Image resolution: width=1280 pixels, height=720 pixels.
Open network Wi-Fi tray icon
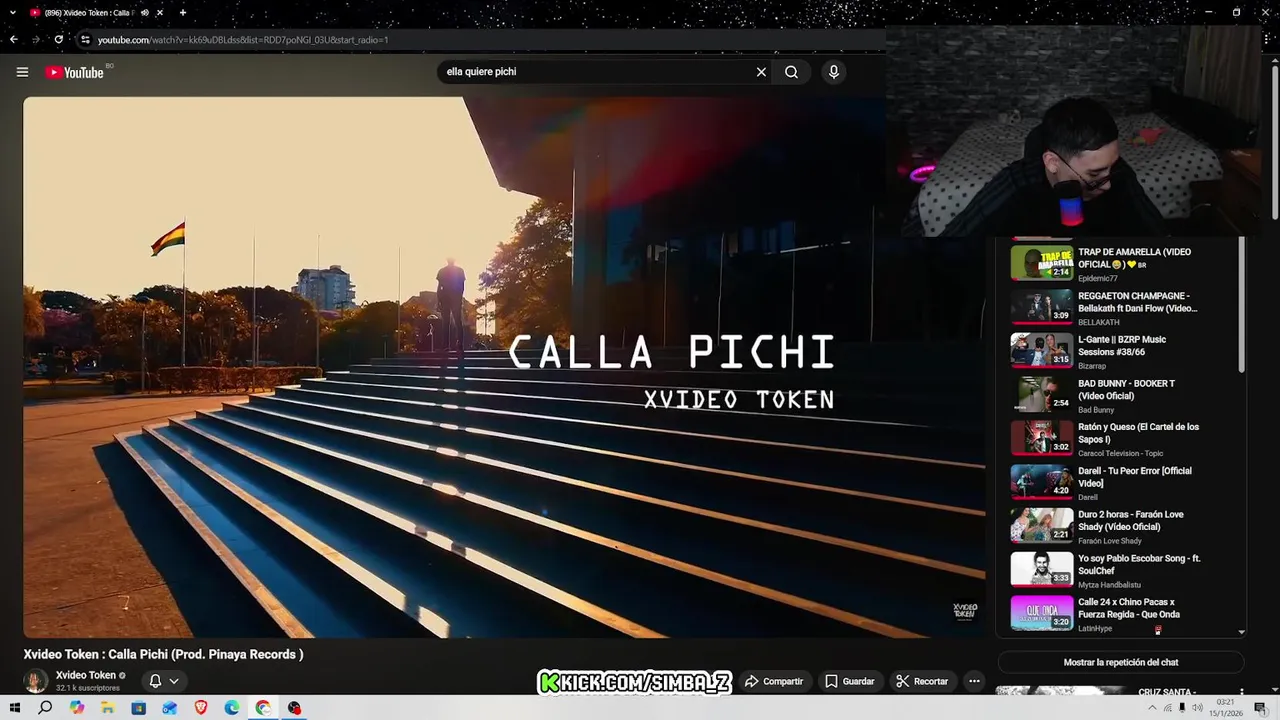click(1167, 708)
